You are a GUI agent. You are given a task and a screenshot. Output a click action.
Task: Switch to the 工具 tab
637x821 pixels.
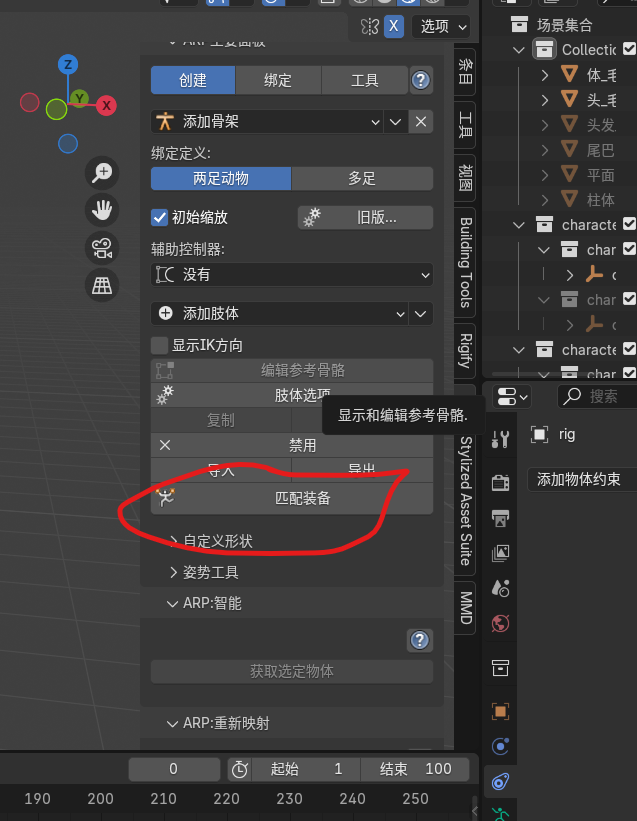tap(364, 80)
